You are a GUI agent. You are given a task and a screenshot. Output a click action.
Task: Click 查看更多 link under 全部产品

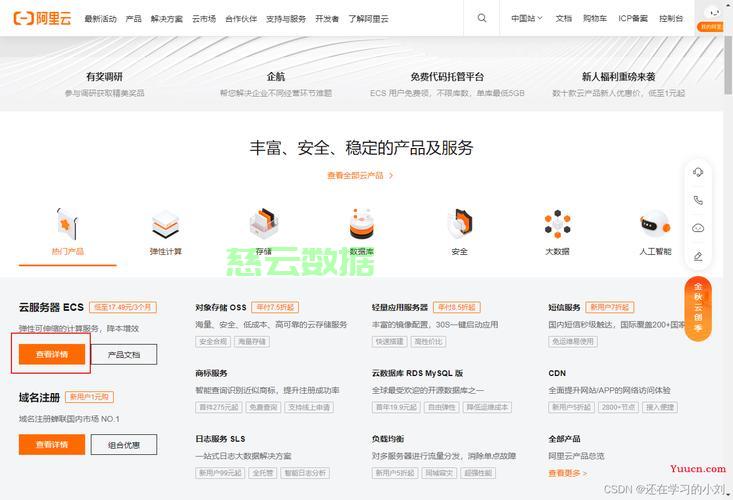click(568, 473)
